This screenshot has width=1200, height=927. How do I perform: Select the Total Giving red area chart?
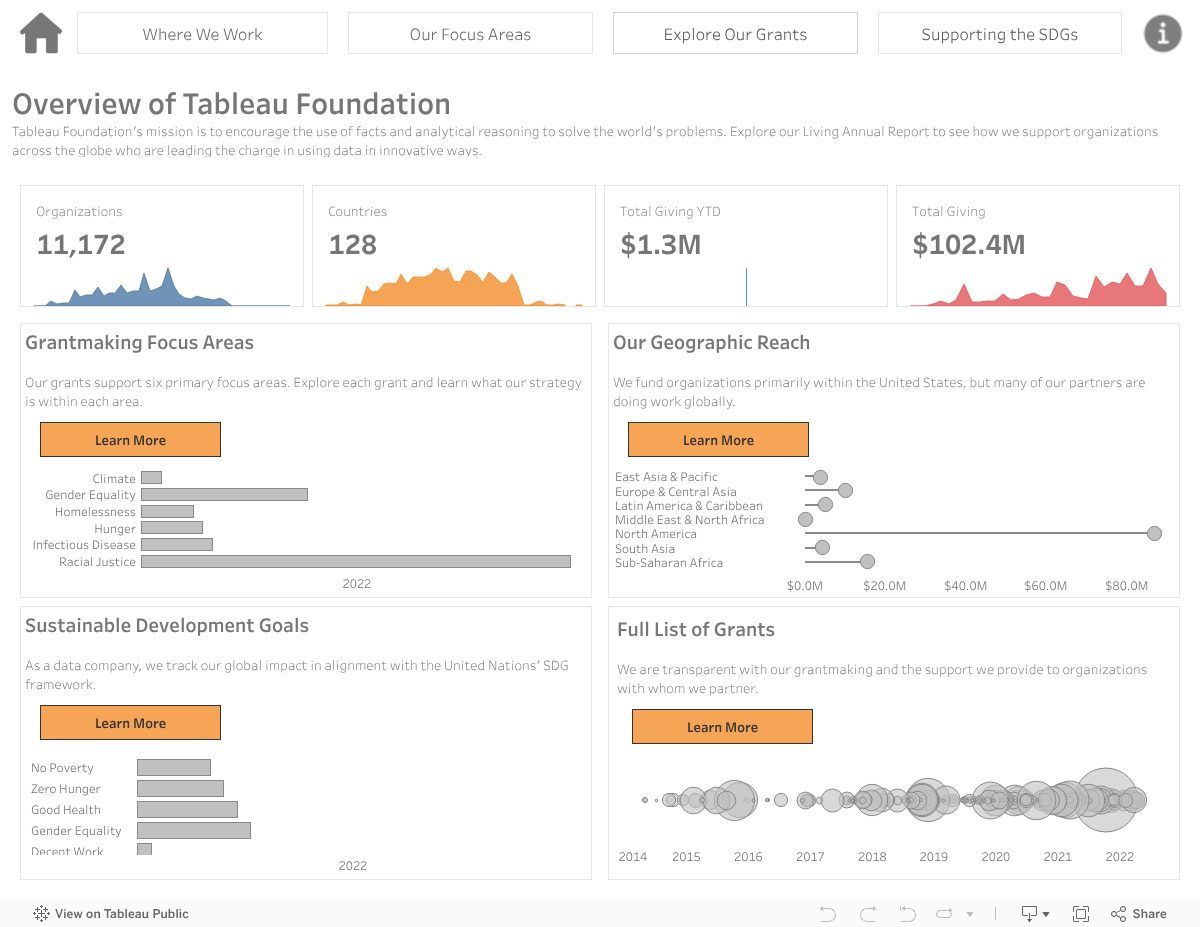(x=1038, y=287)
